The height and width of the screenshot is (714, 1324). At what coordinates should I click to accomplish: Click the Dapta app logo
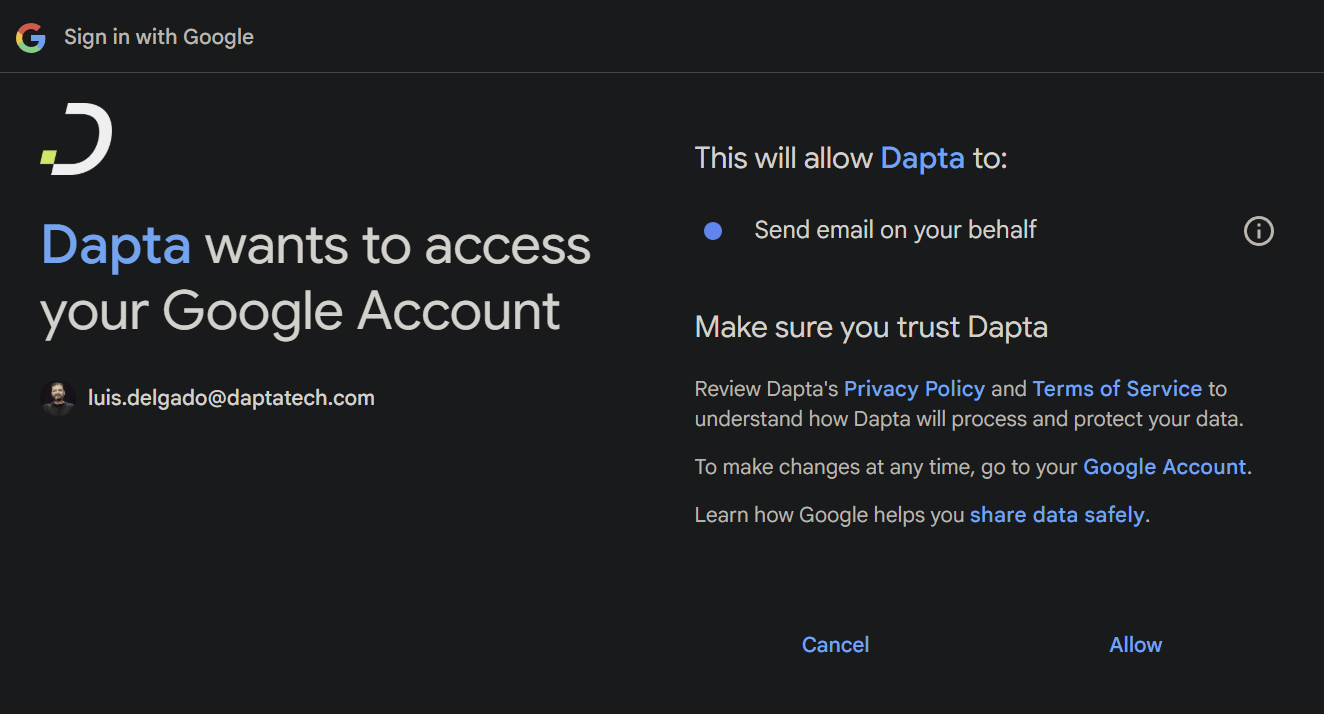point(77,139)
